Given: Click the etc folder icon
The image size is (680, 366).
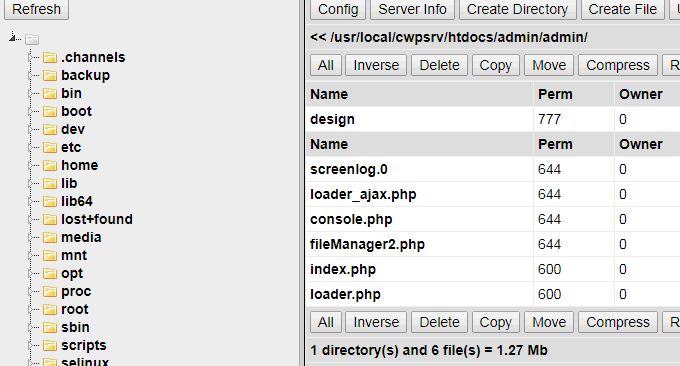Looking at the screenshot, I should pos(50,147).
